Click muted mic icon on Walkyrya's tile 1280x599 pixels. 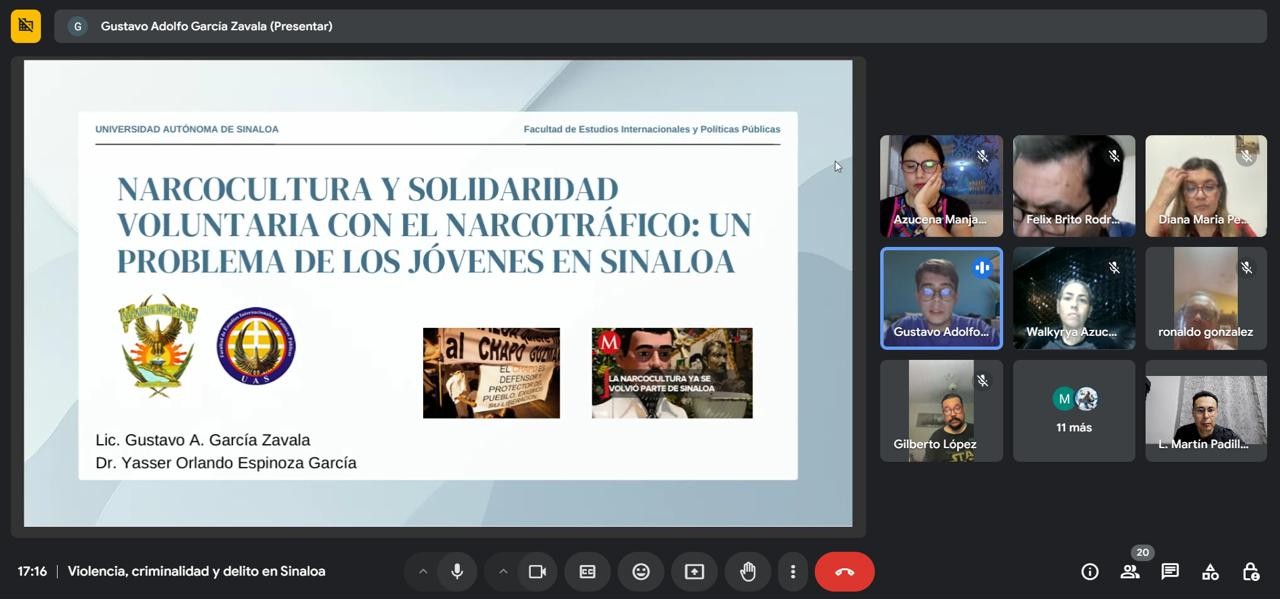click(1114, 268)
